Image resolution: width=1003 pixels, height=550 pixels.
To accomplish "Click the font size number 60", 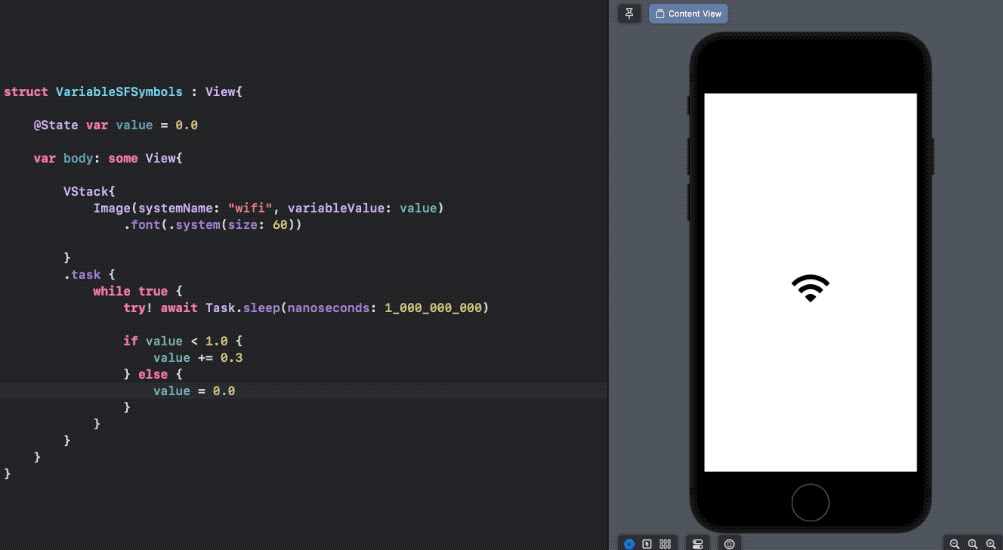I will click(280, 224).
